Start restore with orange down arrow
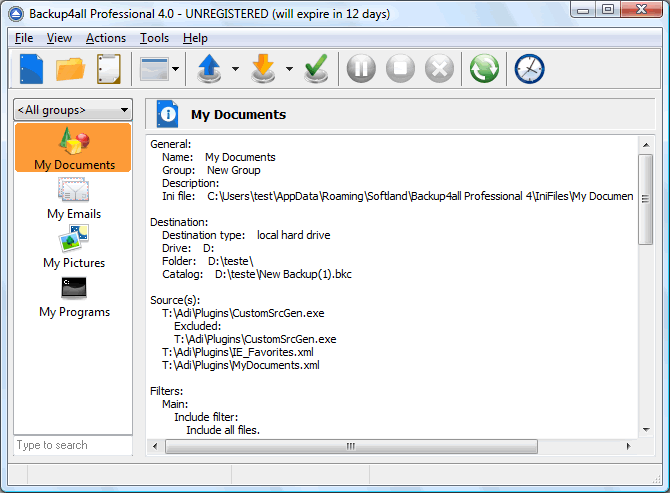The width and height of the screenshot is (670, 493). [x=263, y=69]
